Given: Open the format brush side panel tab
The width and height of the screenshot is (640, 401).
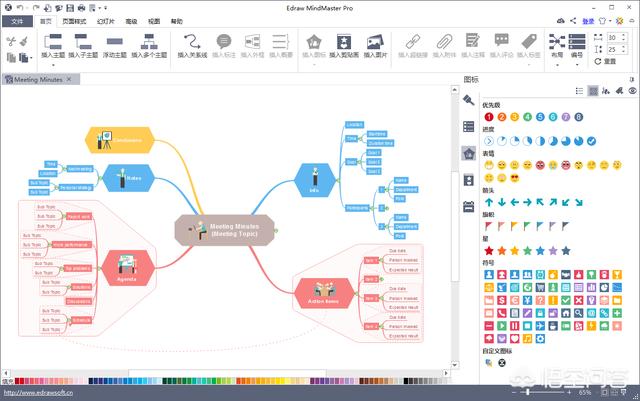Looking at the screenshot, I should [x=469, y=100].
